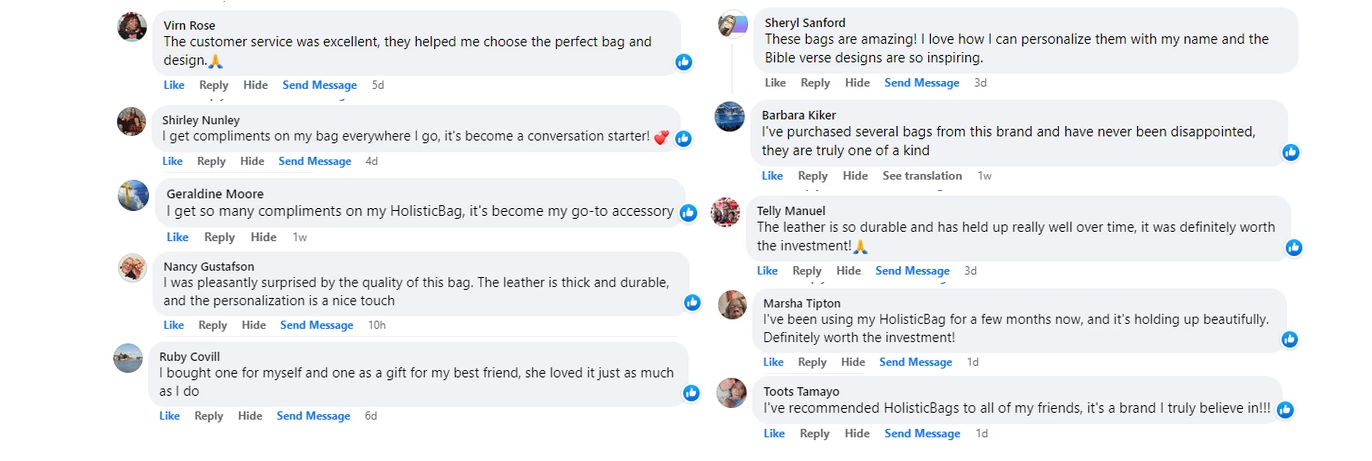The image size is (1372, 461).
Task: Hide Toots Tamayo's comment
Action: click(857, 434)
